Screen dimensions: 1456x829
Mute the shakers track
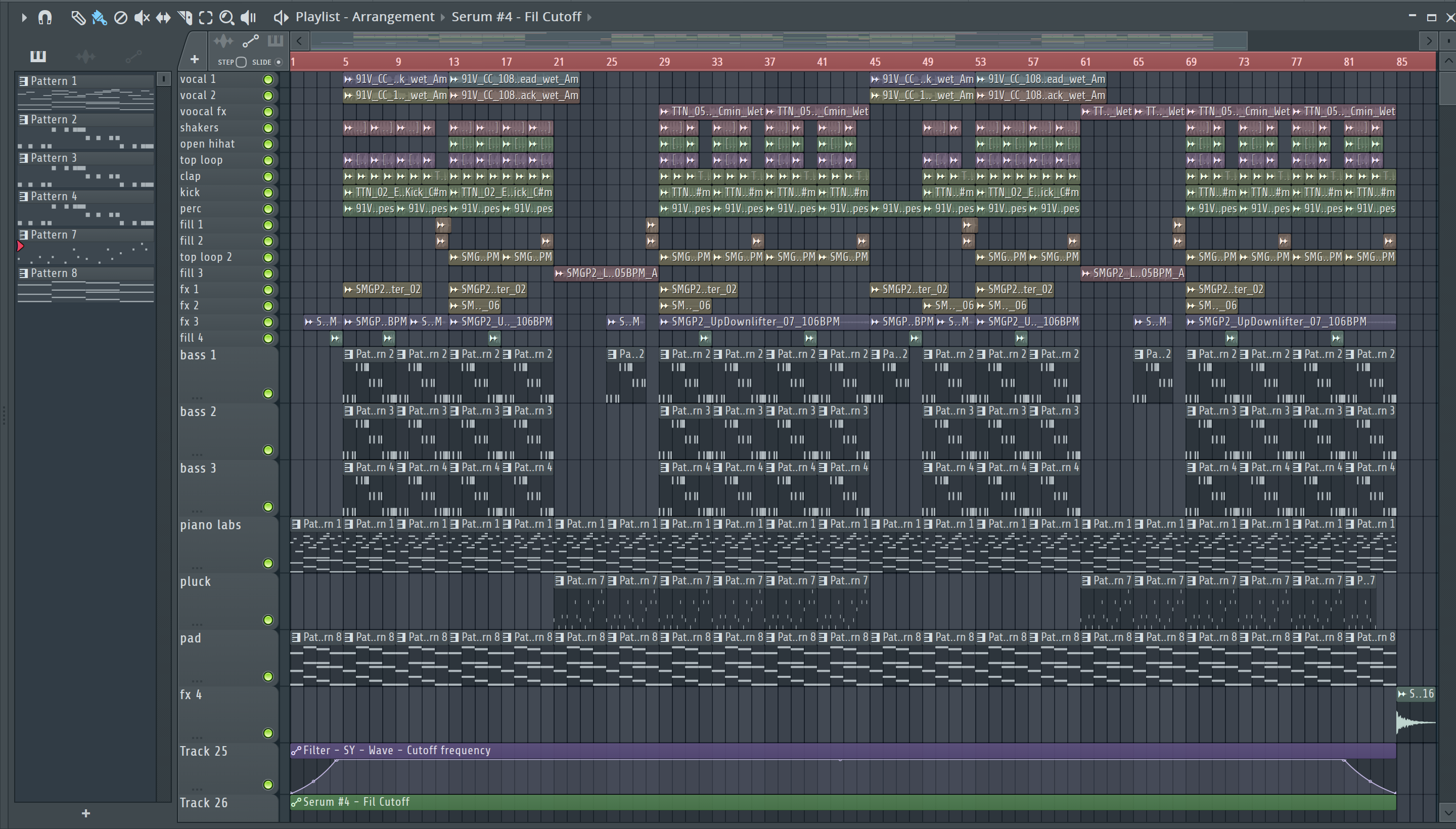tap(267, 127)
